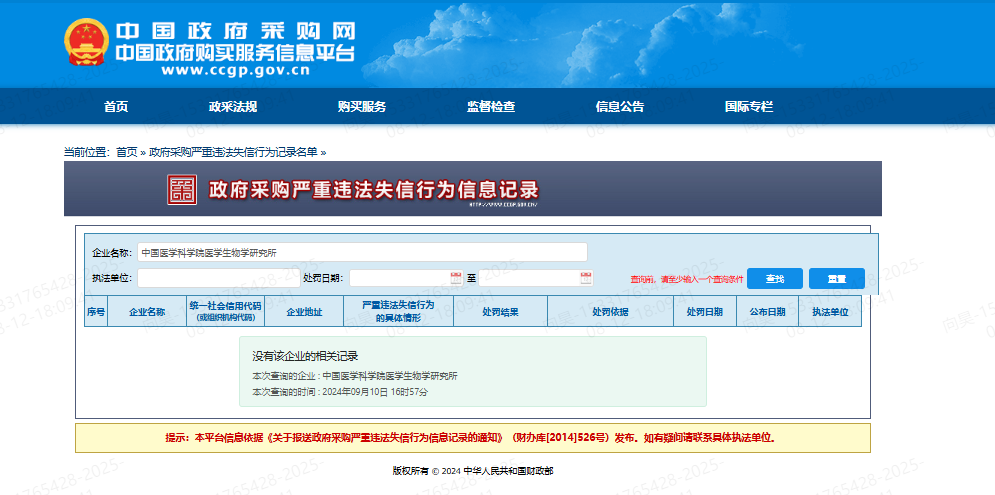This screenshot has height=495, width=995.
Task: Click the 本次查询的时间 result line
Action: pos(340,392)
